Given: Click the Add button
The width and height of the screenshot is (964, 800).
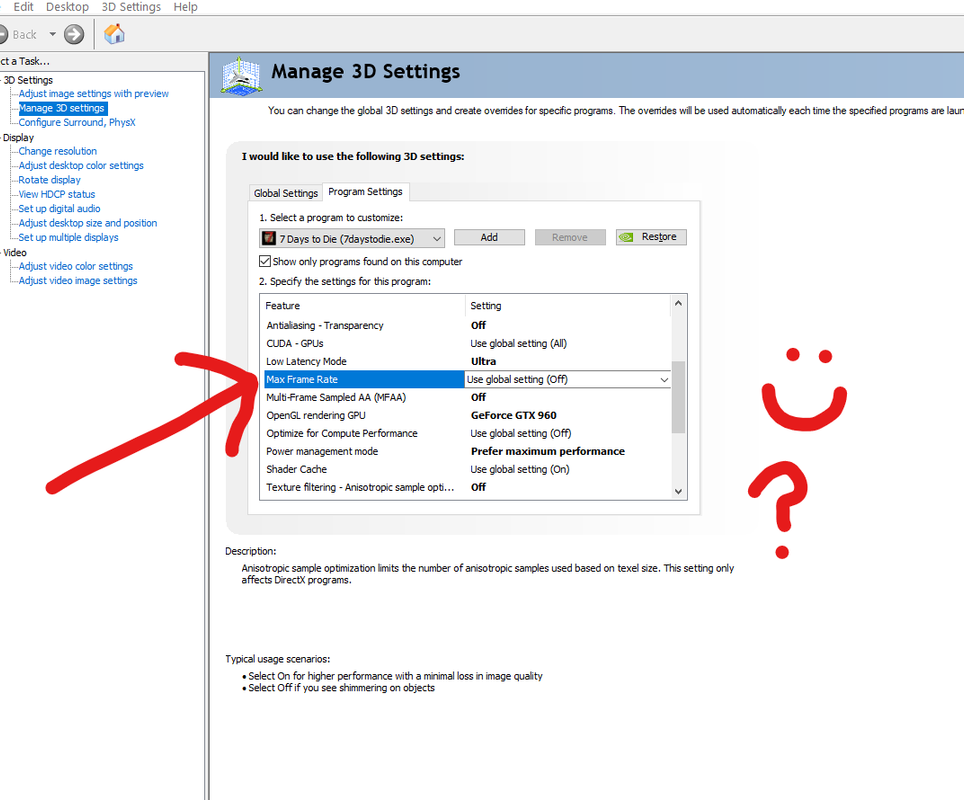Looking at the screenshot, I should 489,237.
